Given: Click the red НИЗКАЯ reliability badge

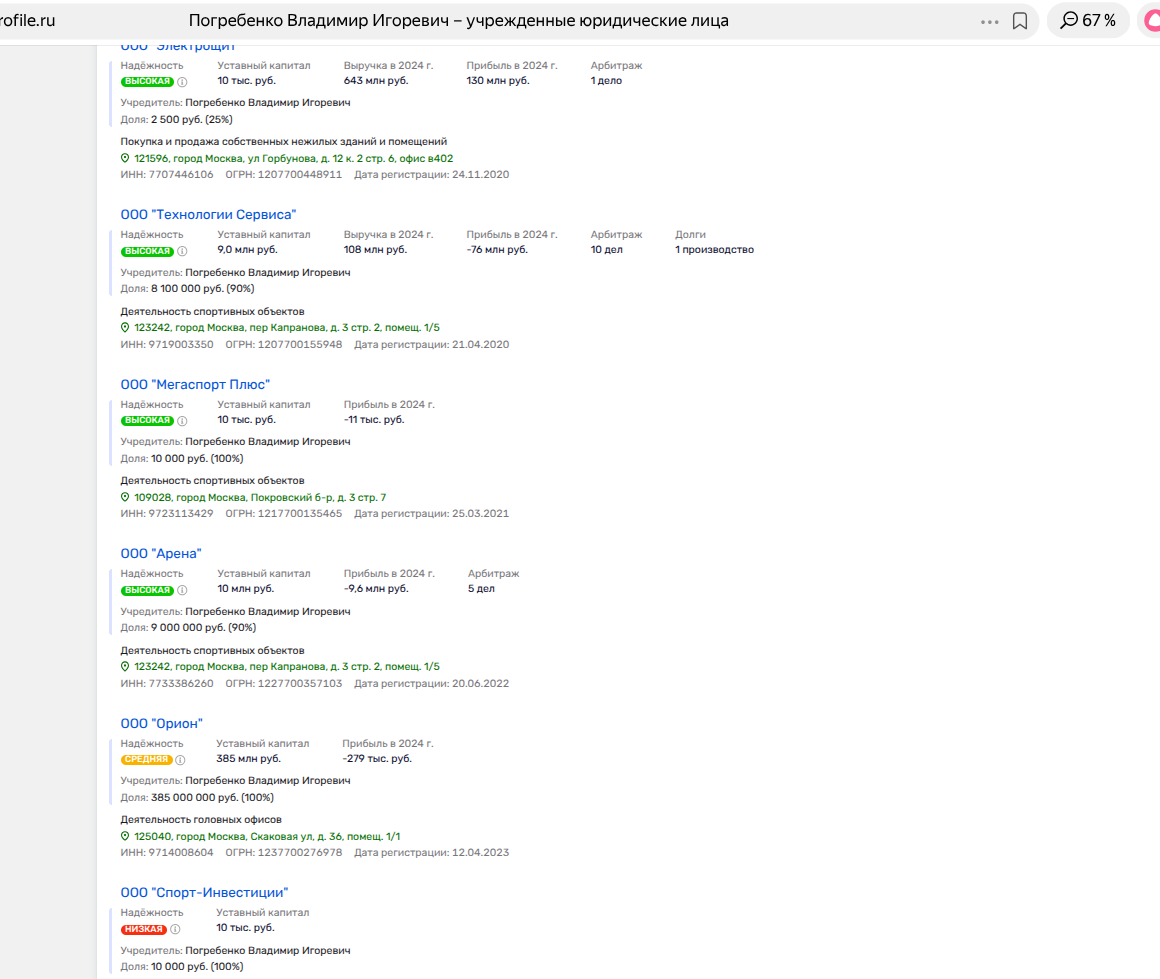Looking at the screenshot, I should (143, 929).
